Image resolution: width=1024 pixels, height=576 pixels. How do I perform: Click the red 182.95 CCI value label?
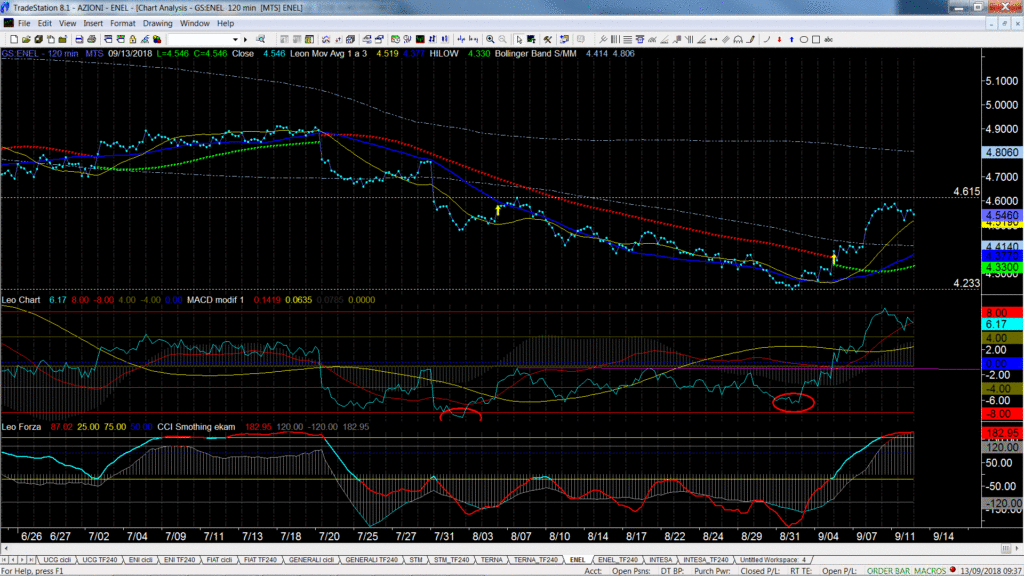pyautogui.click(x=1002, y=434)
